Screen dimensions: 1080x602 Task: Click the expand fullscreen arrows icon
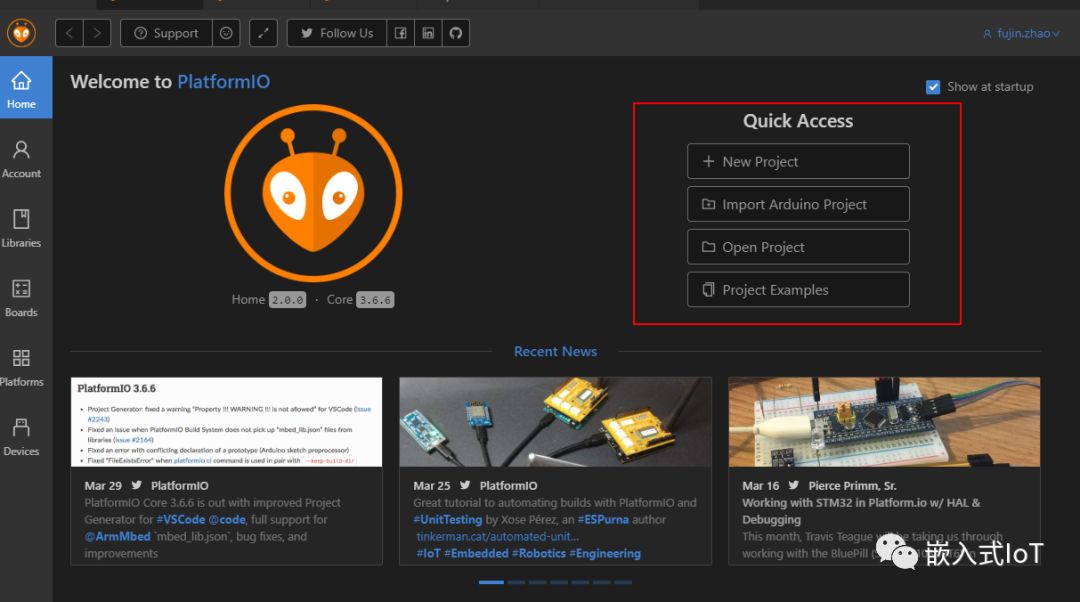click(x=263, y=33)
